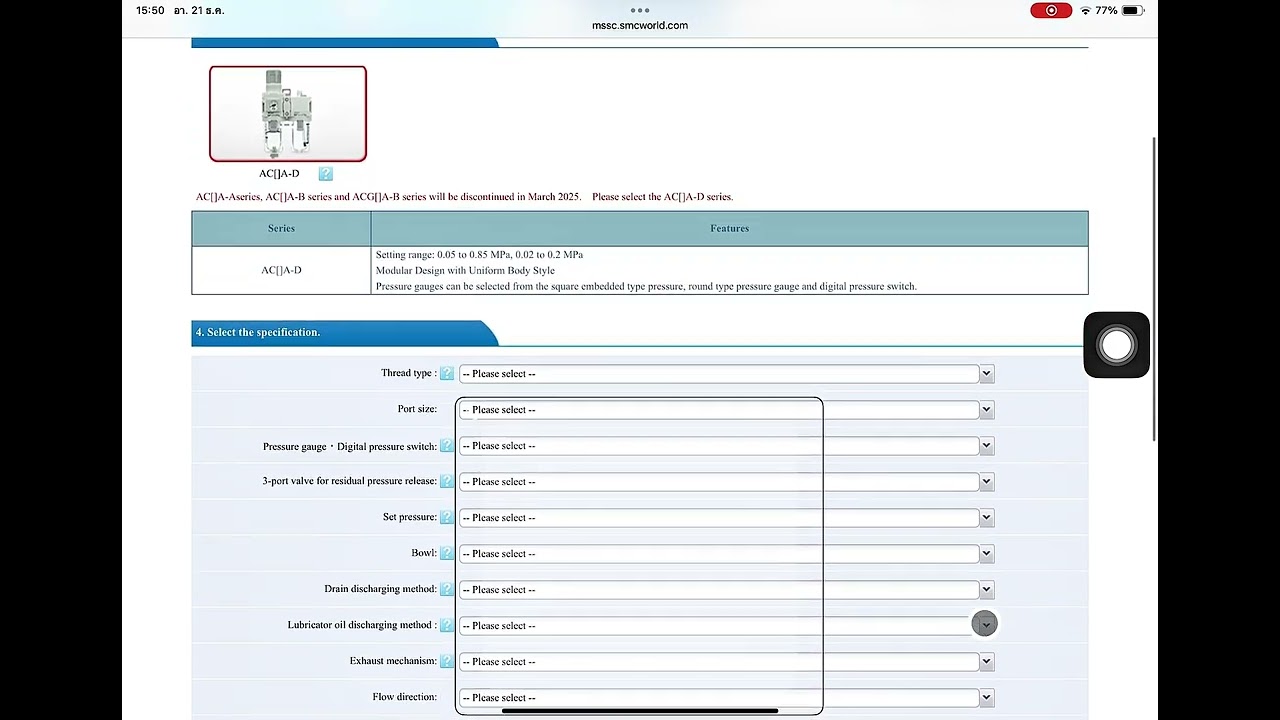
Task: Open the Exhaust mechanism dropdown
Action: (x=726, y=661)
